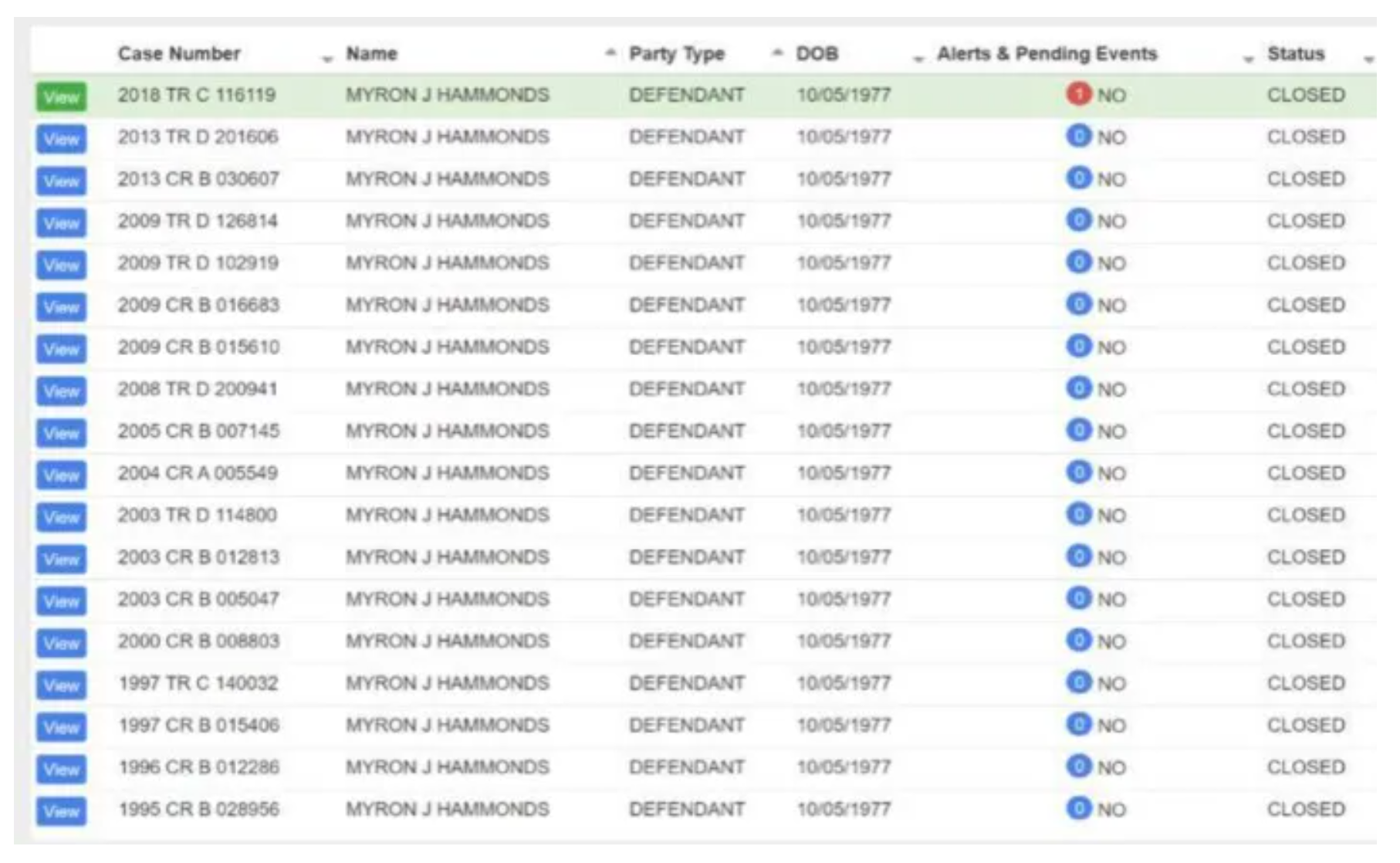The image size is (1400, 863).
Task: Click blue alert badge for case 1996 CR B 012286
Action: tap(1079, 766)
